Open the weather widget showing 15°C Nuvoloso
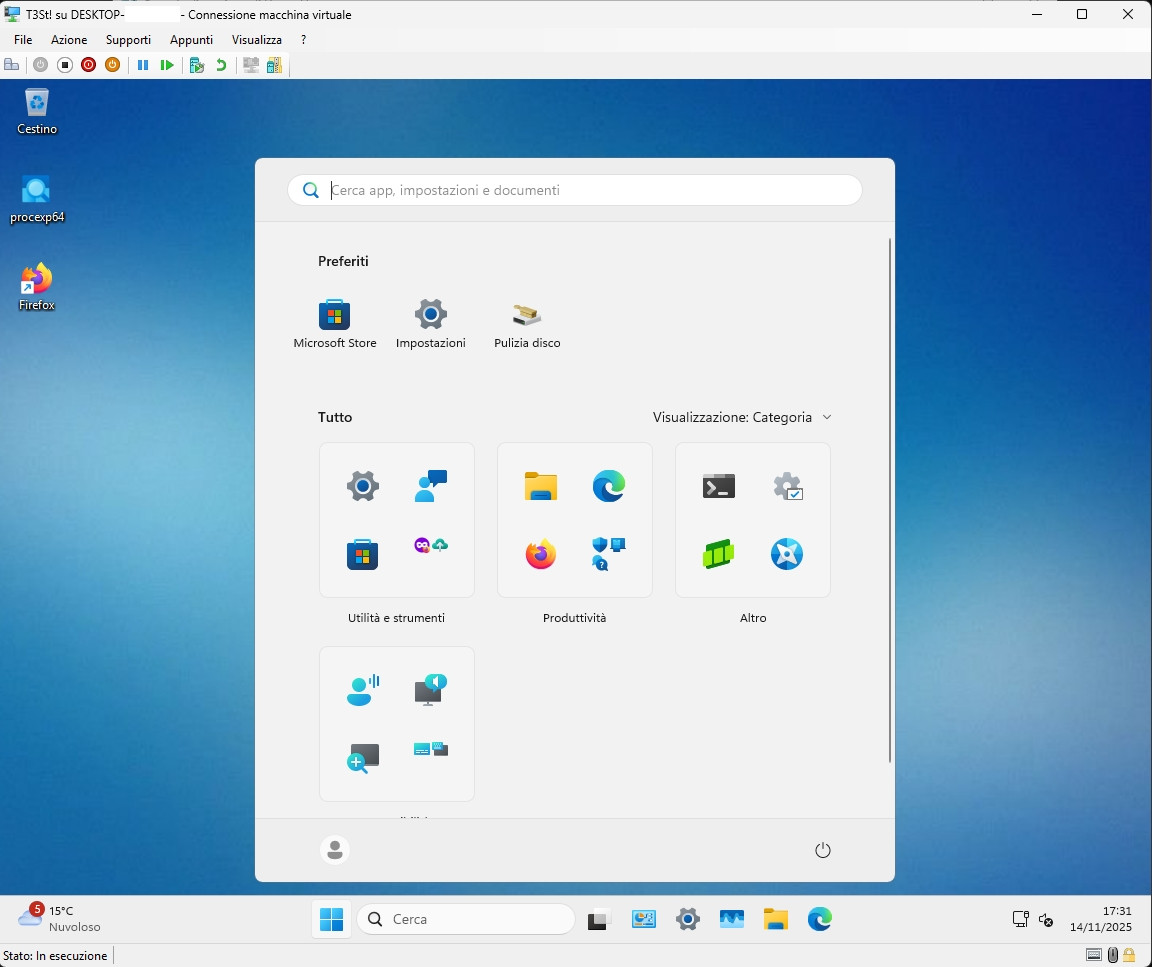Screen dimensions: 1152x967 60,919
